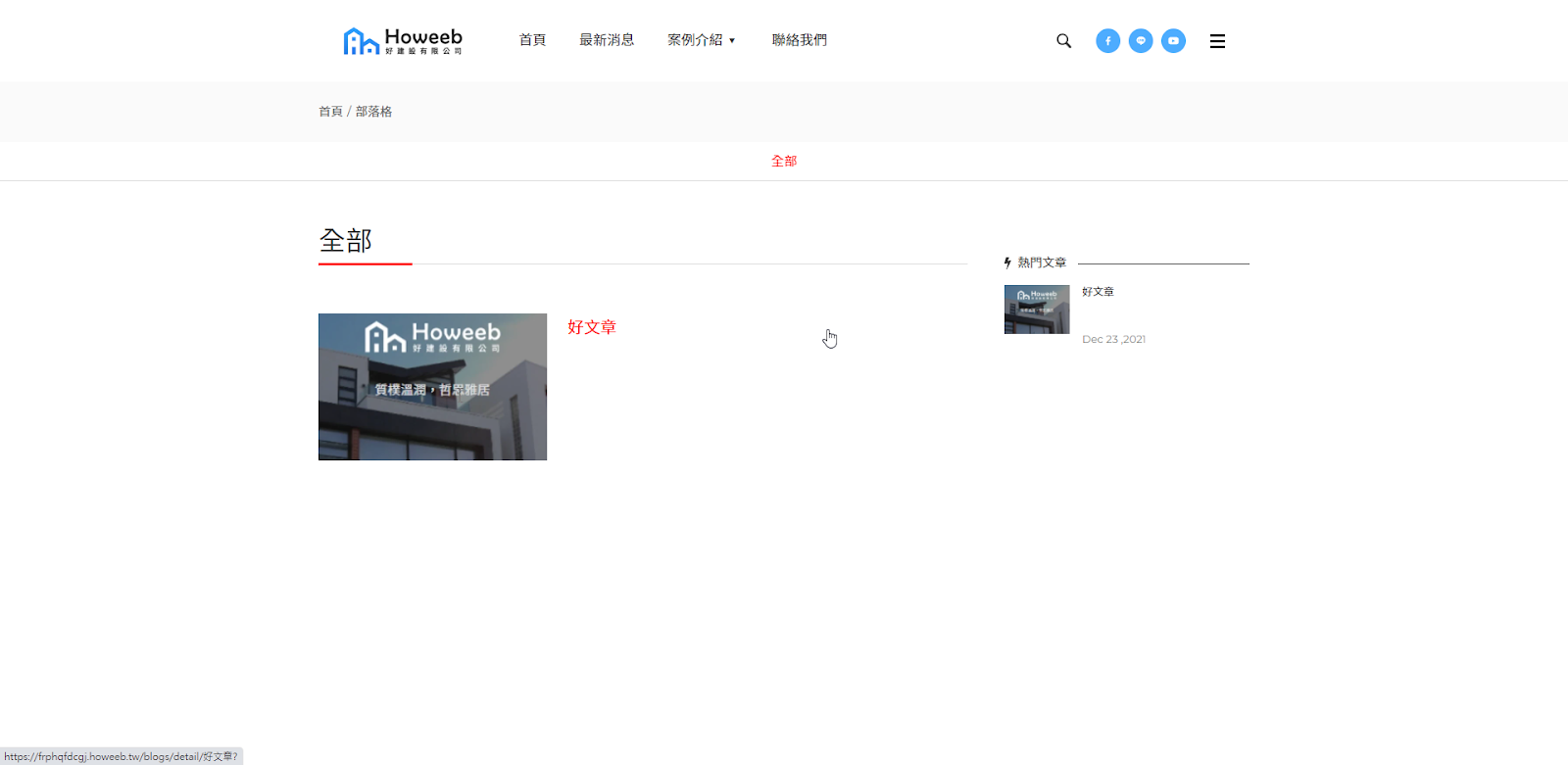Image resolution: width=1568 pixels, height=765 pixels.
Task: Open 最新消息 navigation item
Action: [607, 40]
